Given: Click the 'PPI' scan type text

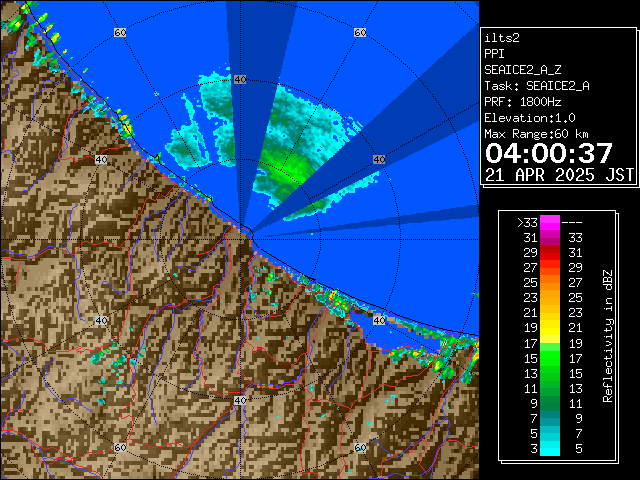Looking at the screenshot, I should point(494,54).
